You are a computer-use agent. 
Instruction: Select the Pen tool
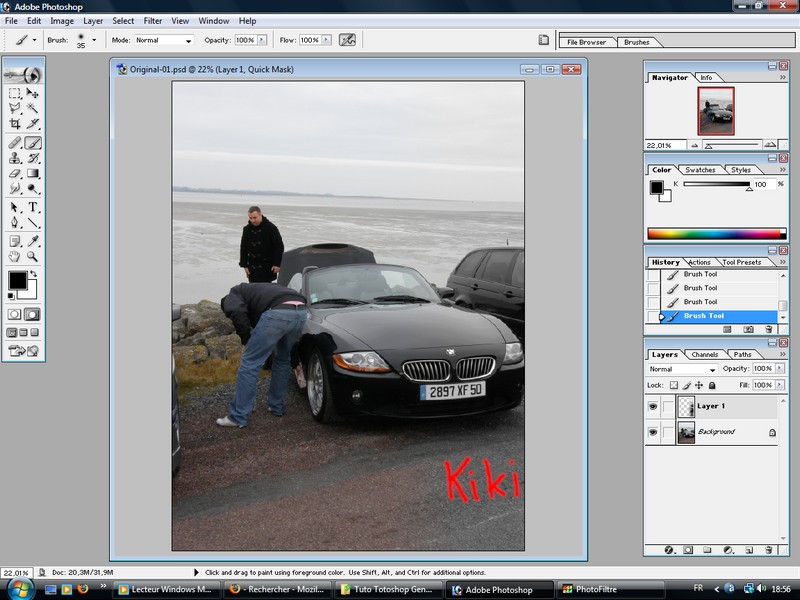click(x=15, y=222)
